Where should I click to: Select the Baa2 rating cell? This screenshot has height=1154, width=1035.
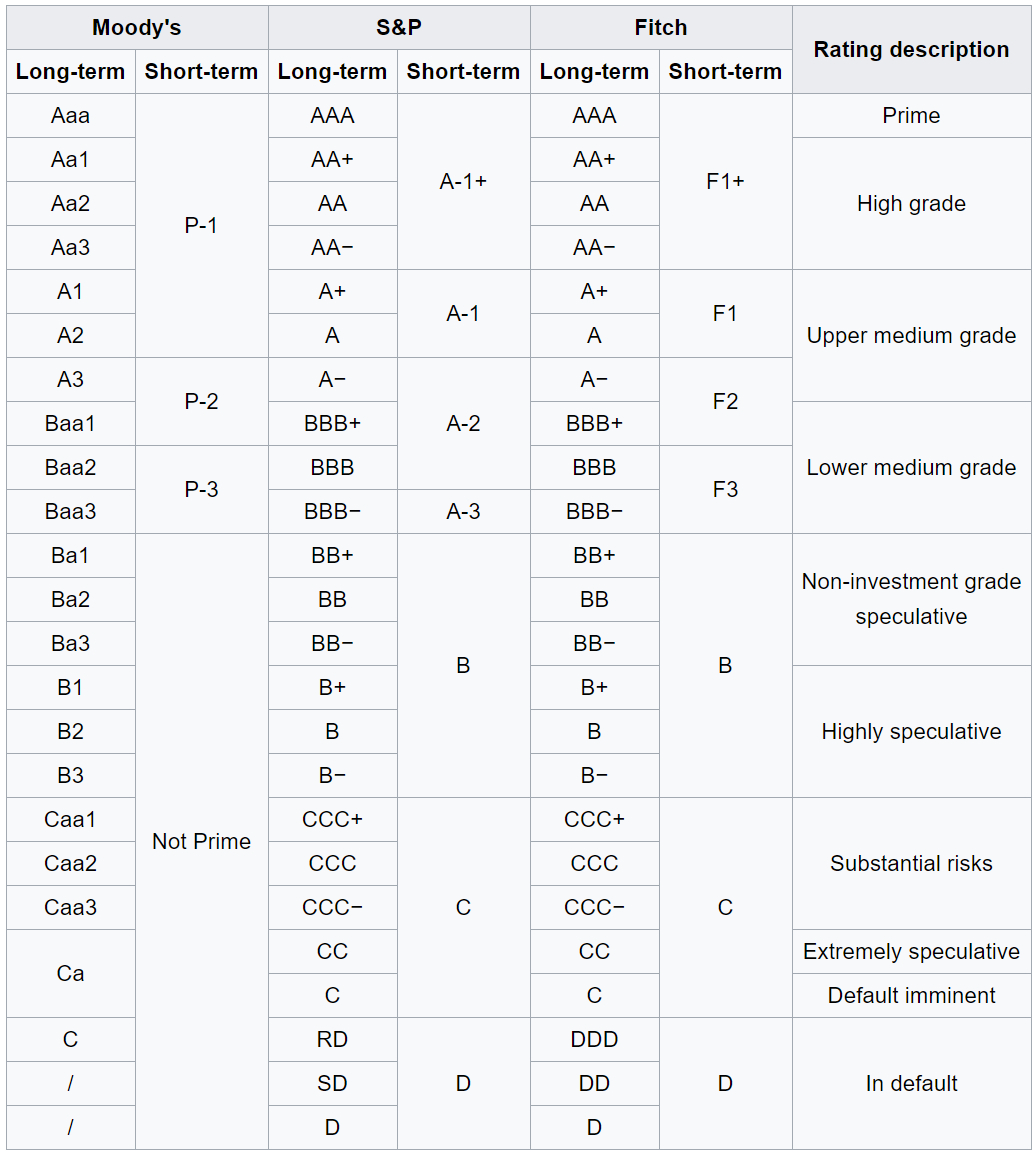[71, 468]
